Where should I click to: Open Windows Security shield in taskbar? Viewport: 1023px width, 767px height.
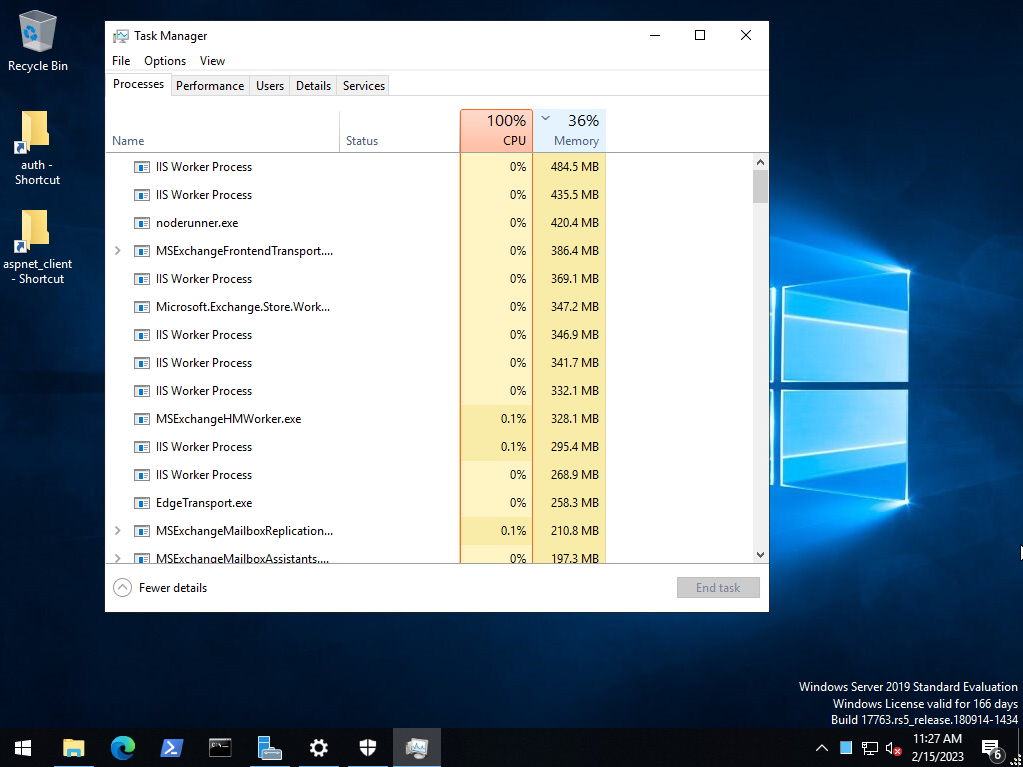(367, 747)
